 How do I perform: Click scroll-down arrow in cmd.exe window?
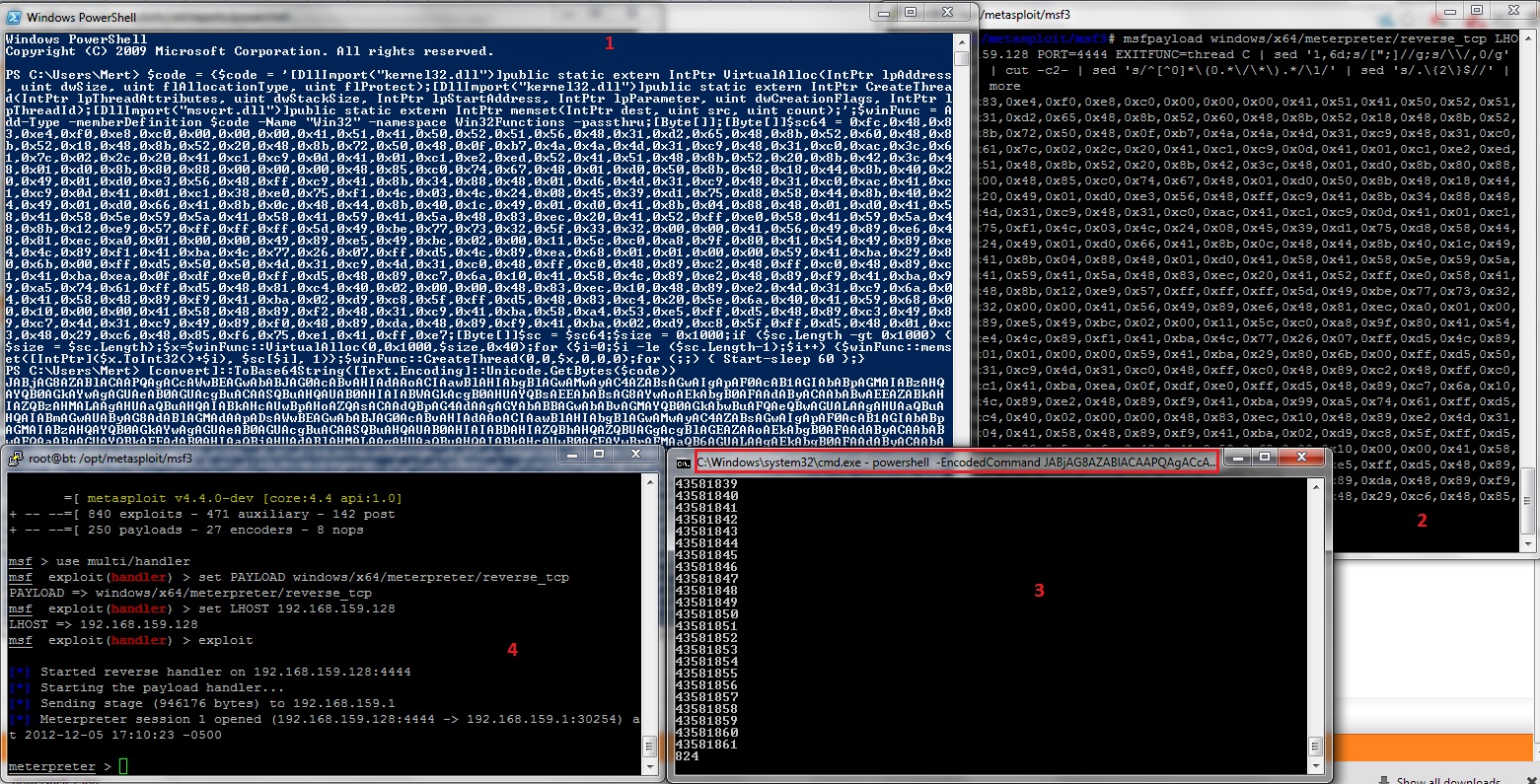(x=1316, y=767)
